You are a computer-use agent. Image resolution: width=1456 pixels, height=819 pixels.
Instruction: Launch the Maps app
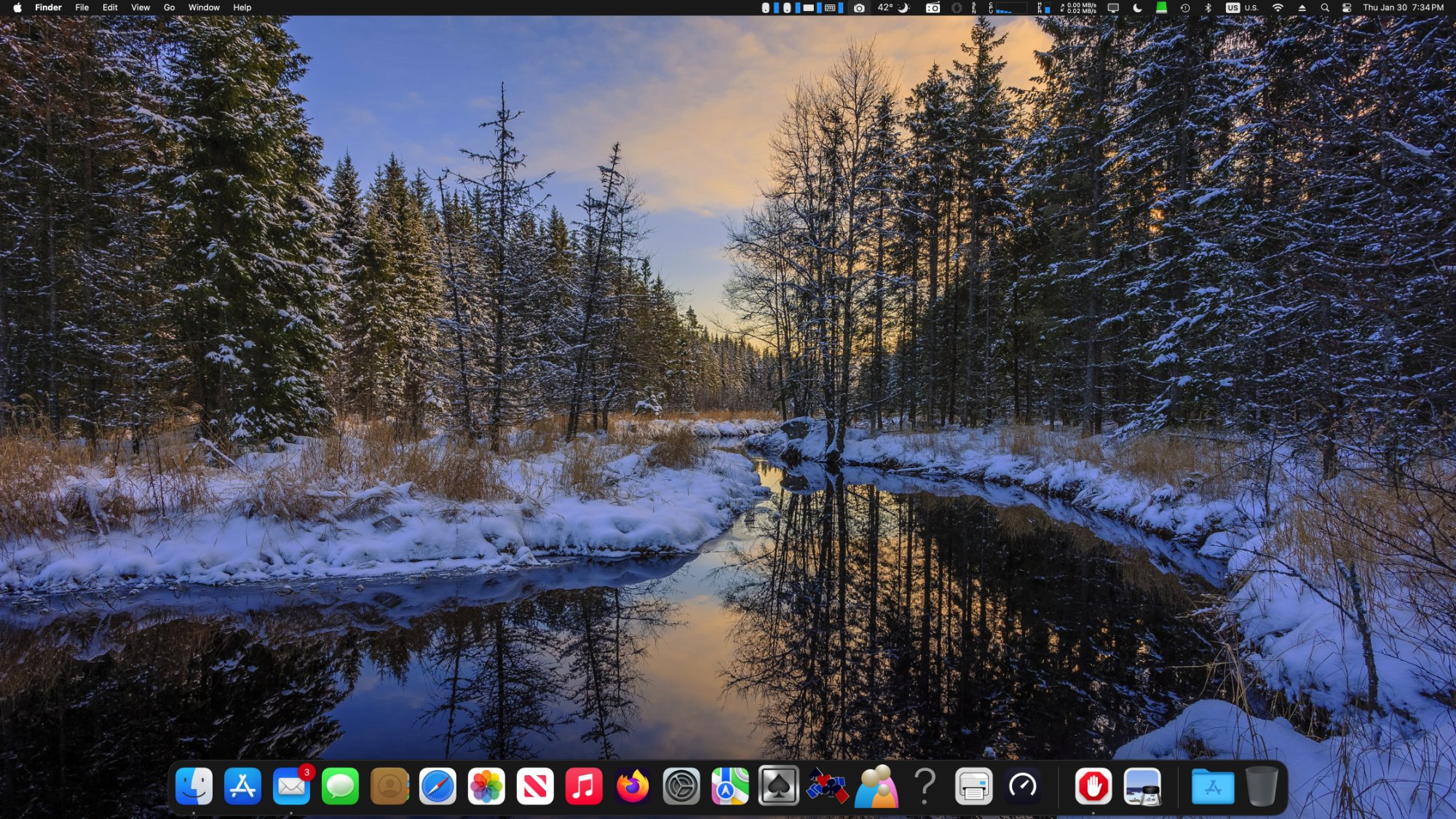click(x=730, y=786)
